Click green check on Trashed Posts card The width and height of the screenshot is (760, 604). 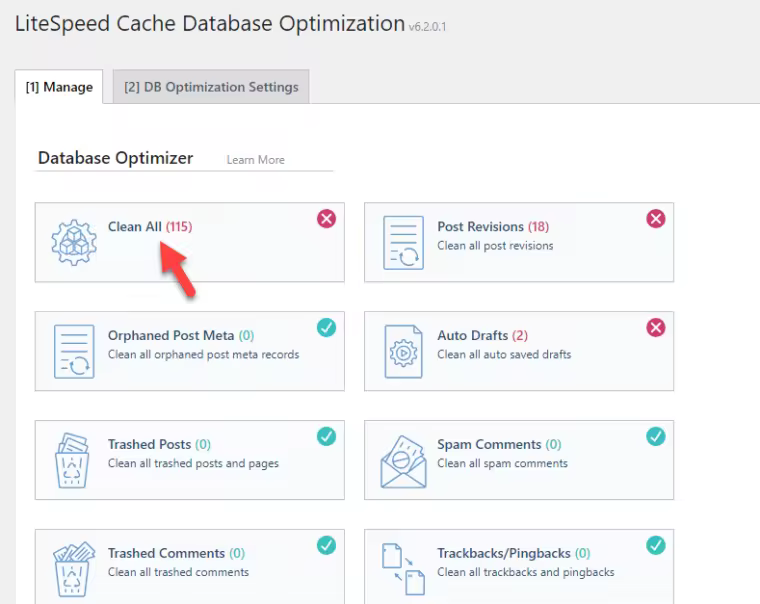pyautogui.click(x=326, y=436)
